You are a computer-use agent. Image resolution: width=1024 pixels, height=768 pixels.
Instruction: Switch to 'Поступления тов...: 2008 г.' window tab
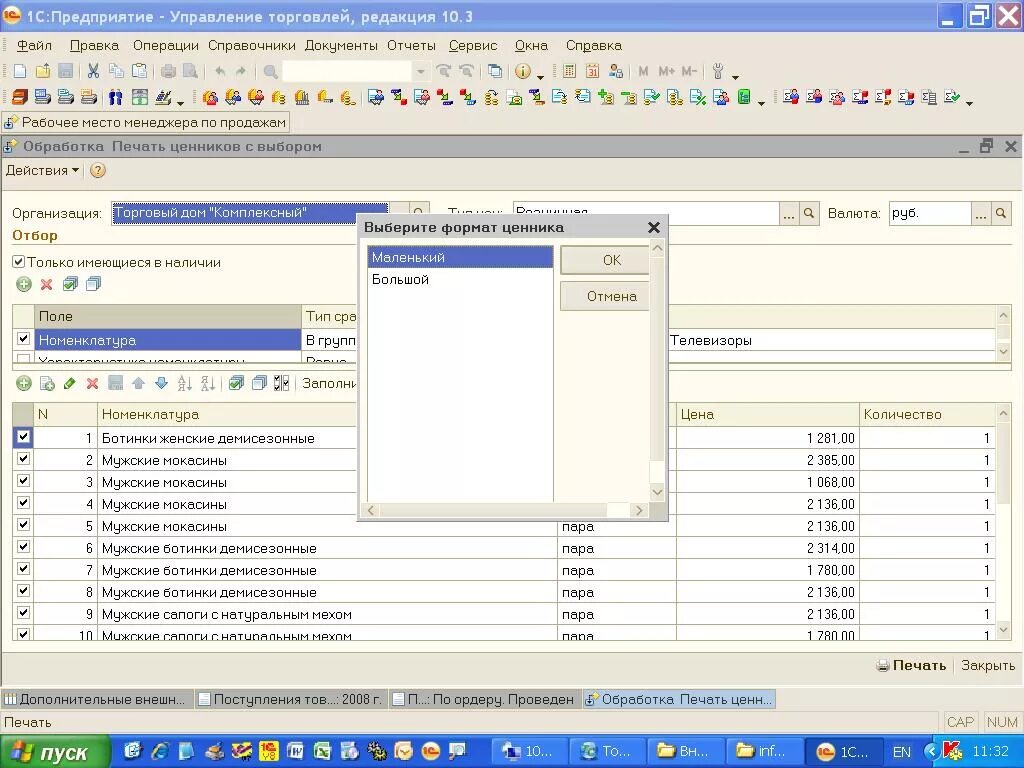291,699
